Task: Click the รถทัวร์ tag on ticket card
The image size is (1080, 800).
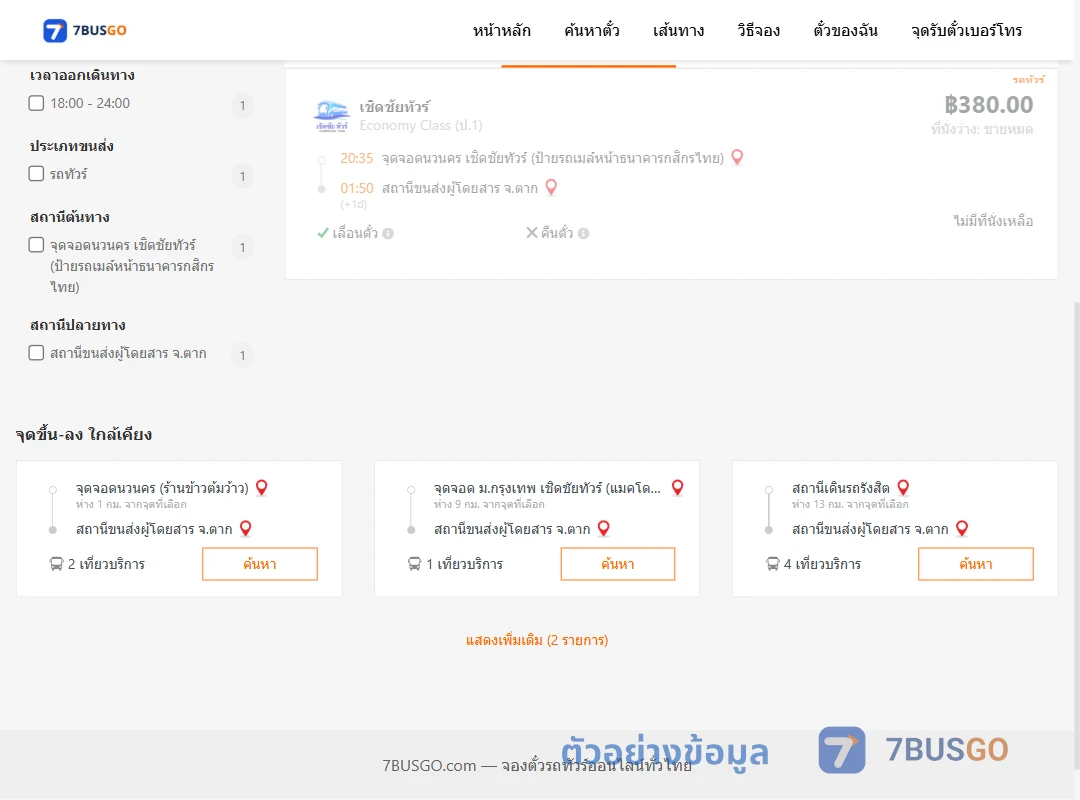Action: point(1028,80)
